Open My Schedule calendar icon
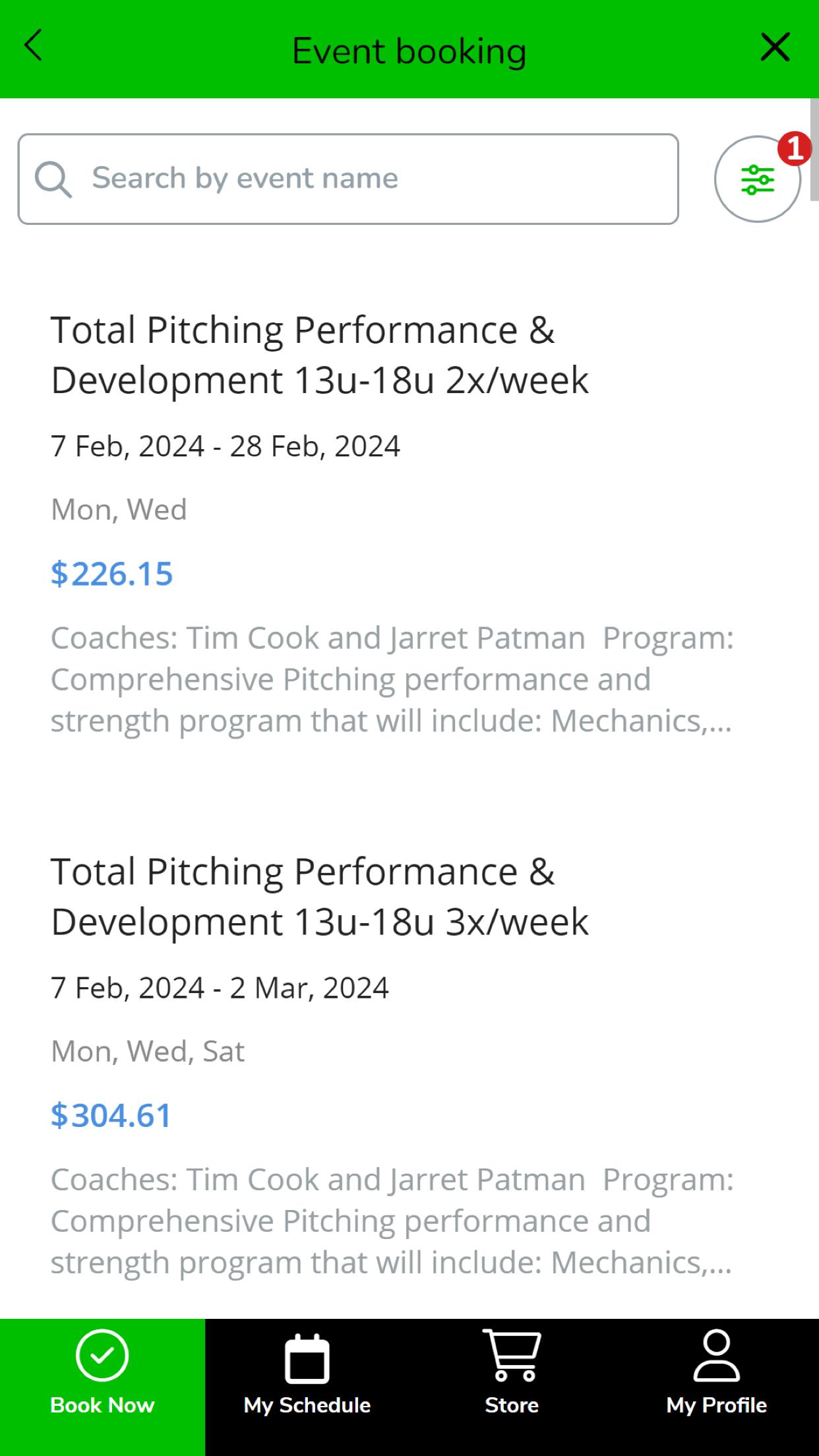819x1456 pixels. pyautogui.click(x=307, y=1358)
